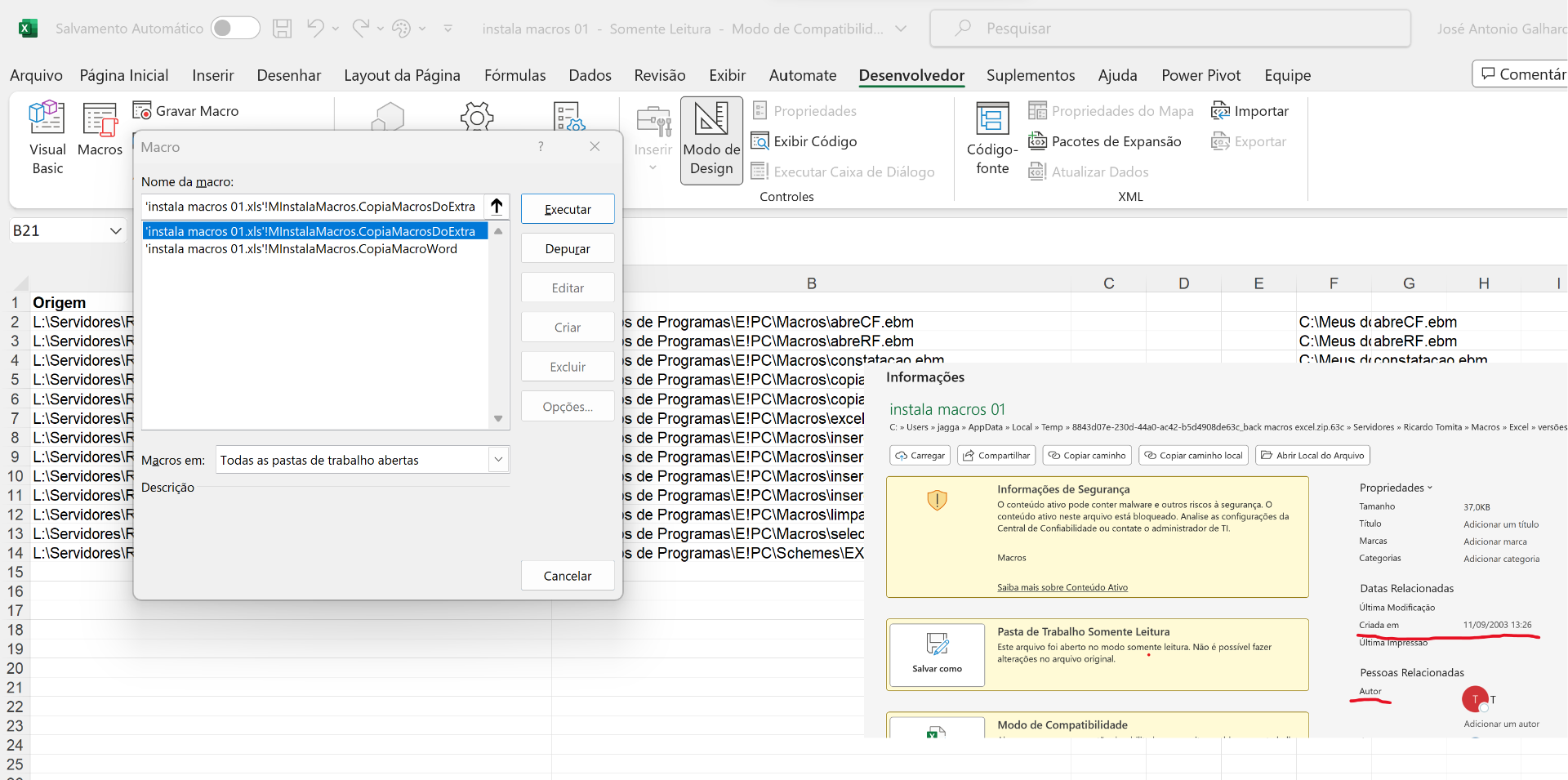This screenshot has height=780, width=1568.
Task: Toggle Modo de Design
Action: pos(711,140)
